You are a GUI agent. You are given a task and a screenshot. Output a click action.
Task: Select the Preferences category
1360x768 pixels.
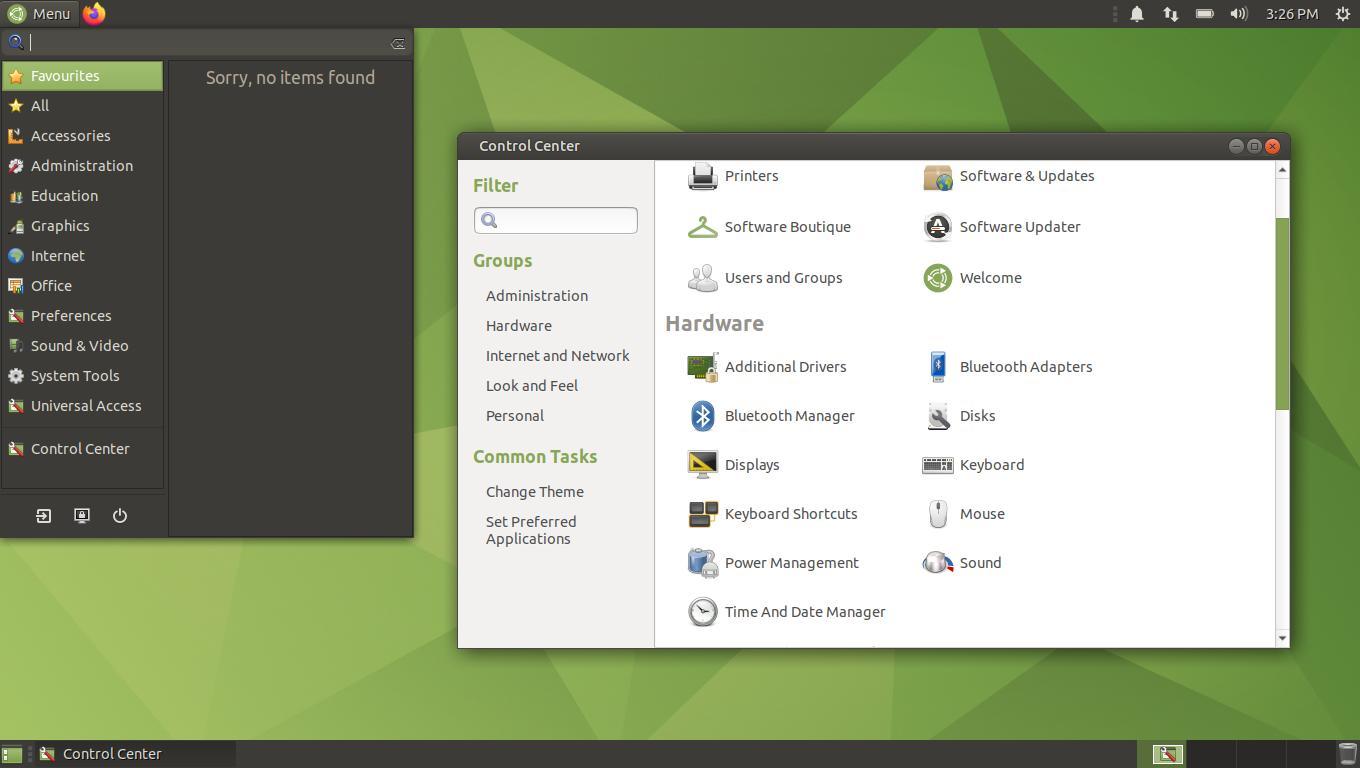point(71,315)
